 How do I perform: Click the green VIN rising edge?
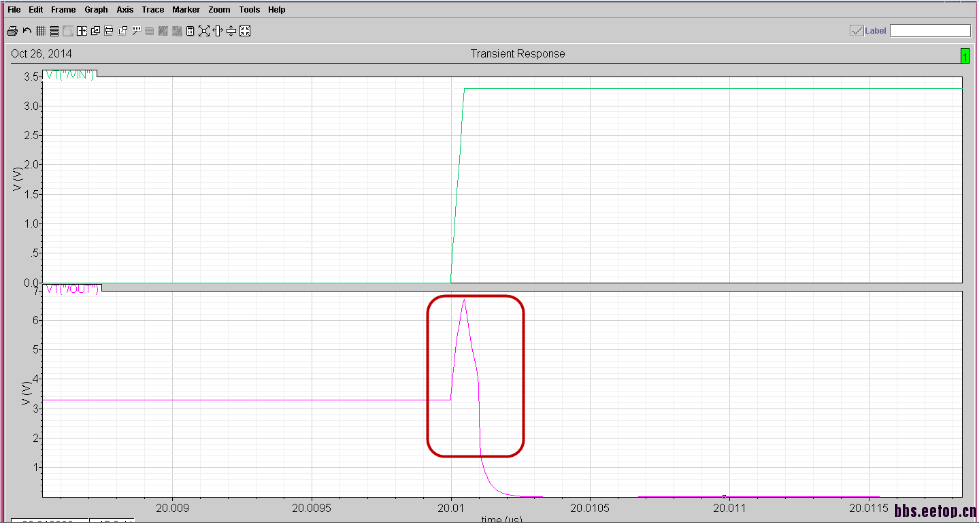point(458,185)
